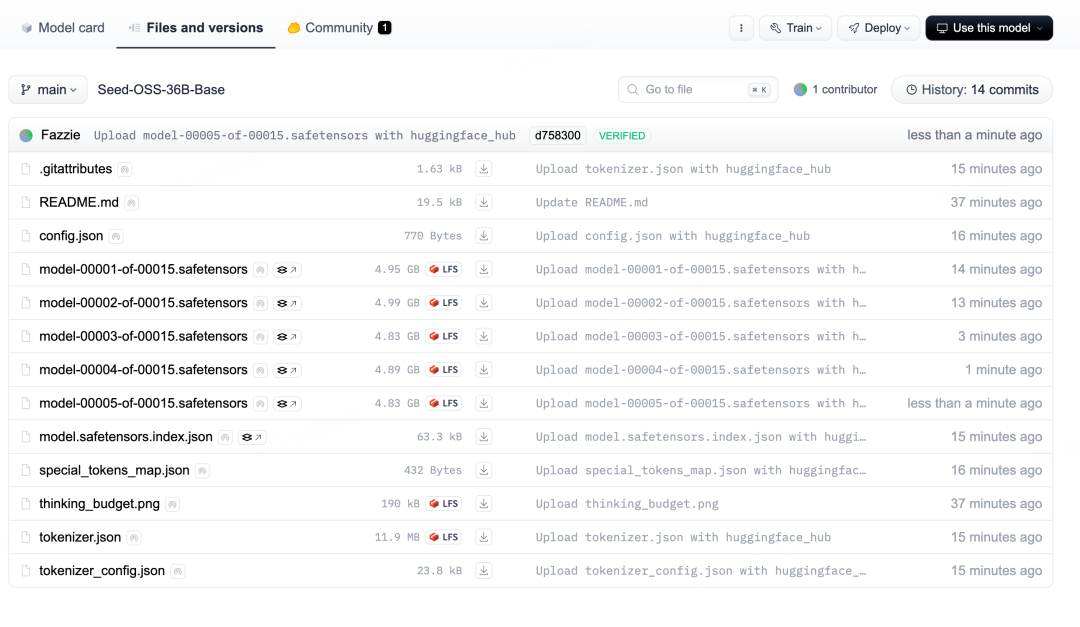Open tensor viewer for model-00003 safetensors

(287, 337)
